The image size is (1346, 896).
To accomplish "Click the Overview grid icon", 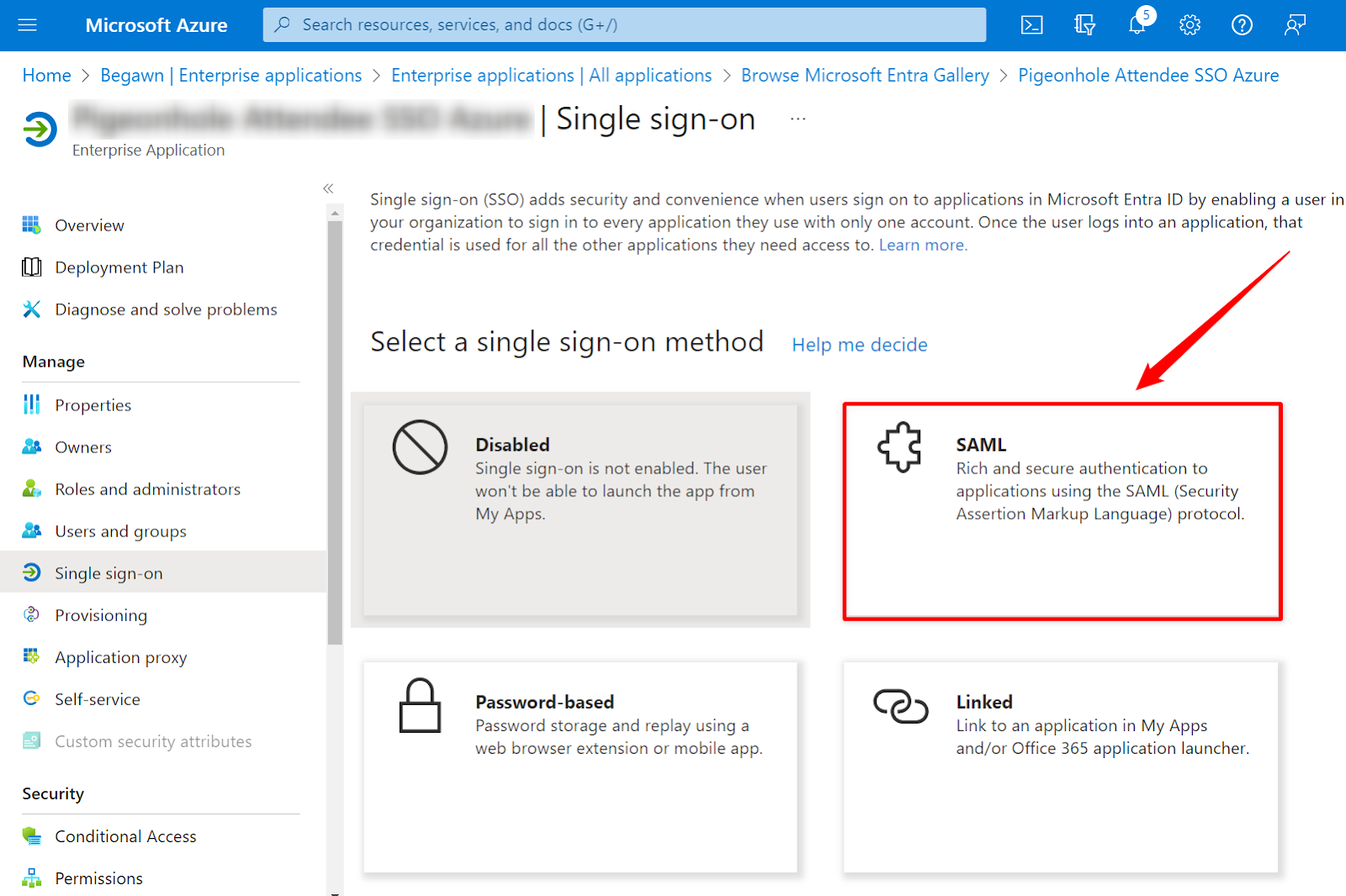I will coord(31,225).
